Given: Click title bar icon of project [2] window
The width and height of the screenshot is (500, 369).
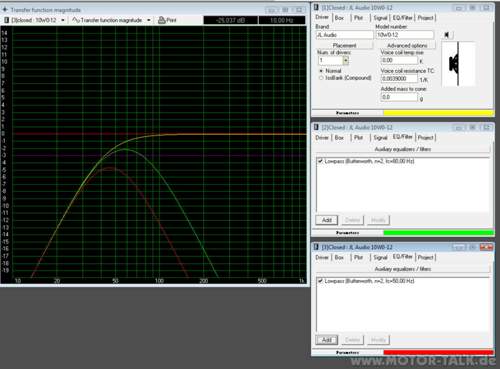Looking at the screenshot, I should [316, 127].
